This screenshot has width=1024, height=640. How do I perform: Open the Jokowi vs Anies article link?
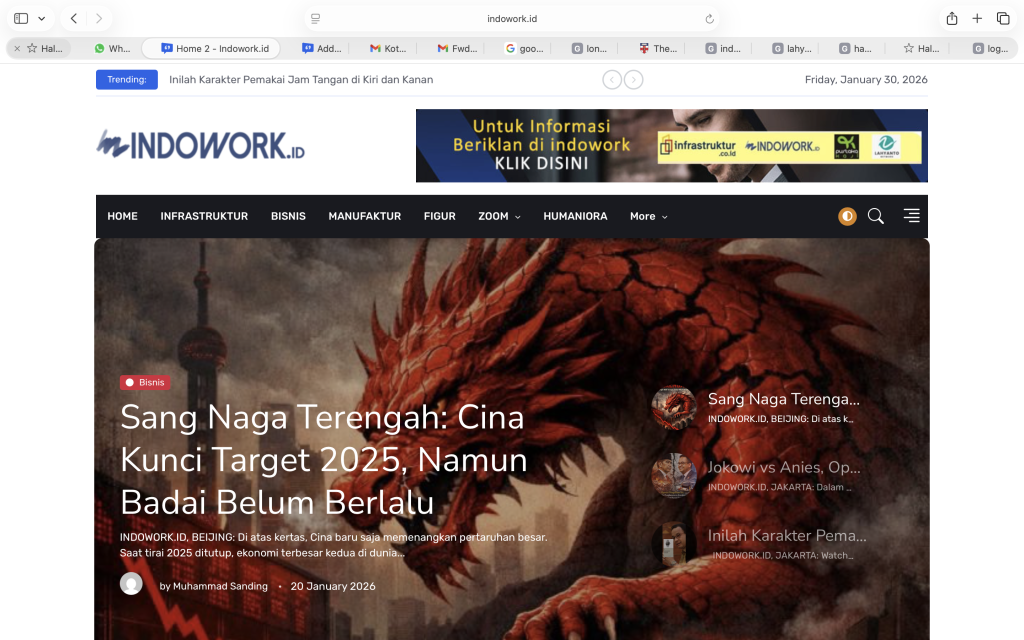tap(785, 467)
